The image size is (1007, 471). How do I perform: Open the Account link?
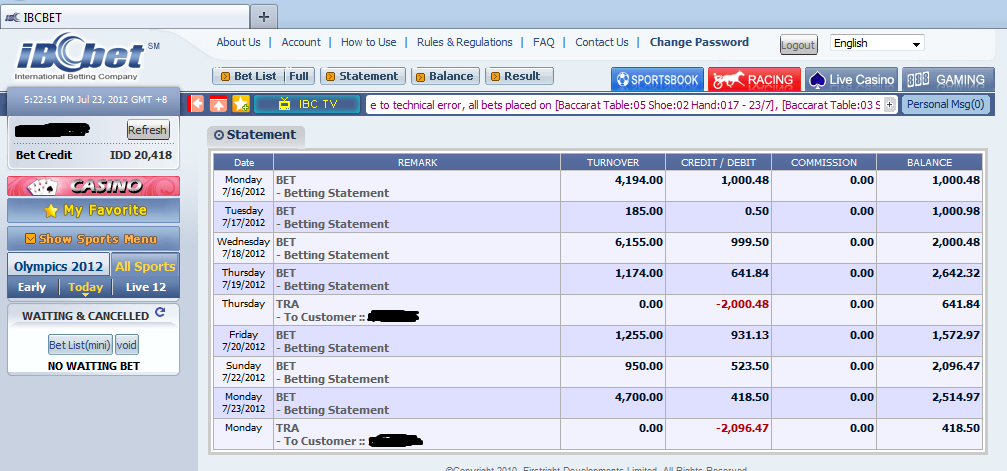click(301, 42)
